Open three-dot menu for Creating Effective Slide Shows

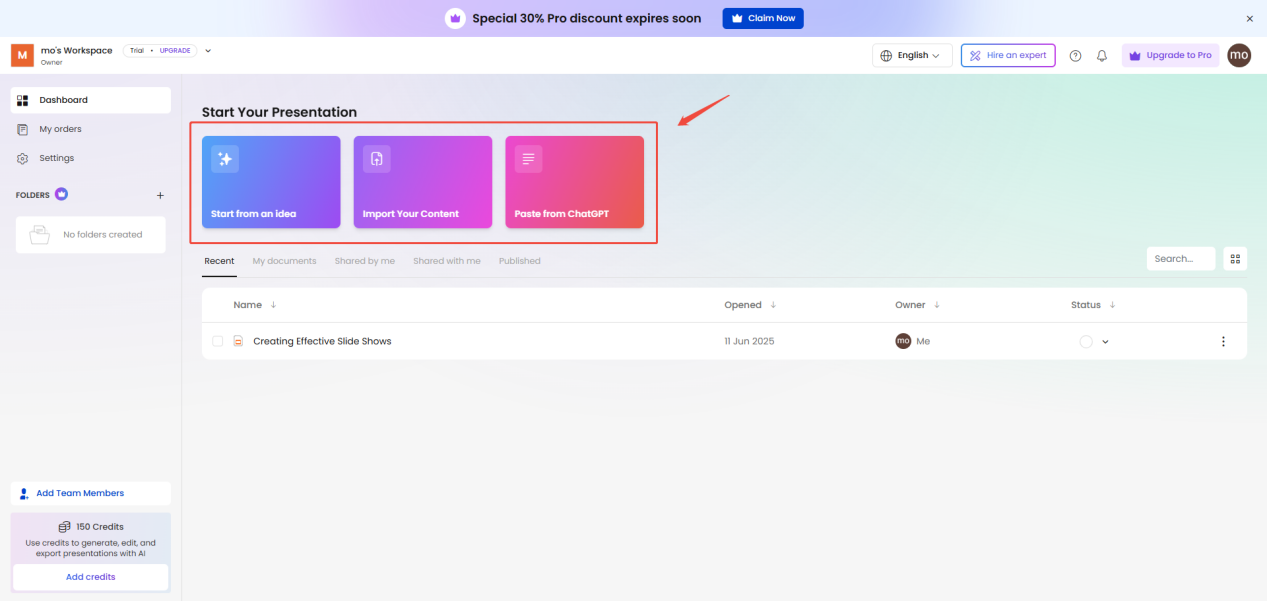coord(1223,341)
